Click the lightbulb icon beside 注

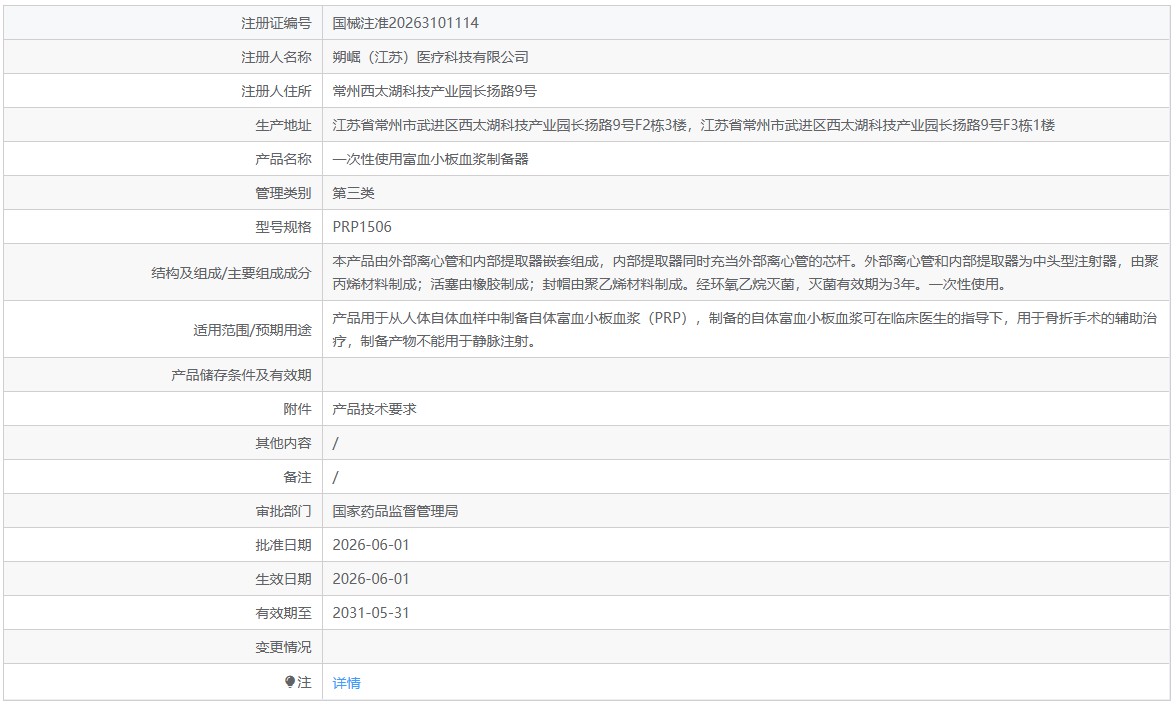point(290,682)
